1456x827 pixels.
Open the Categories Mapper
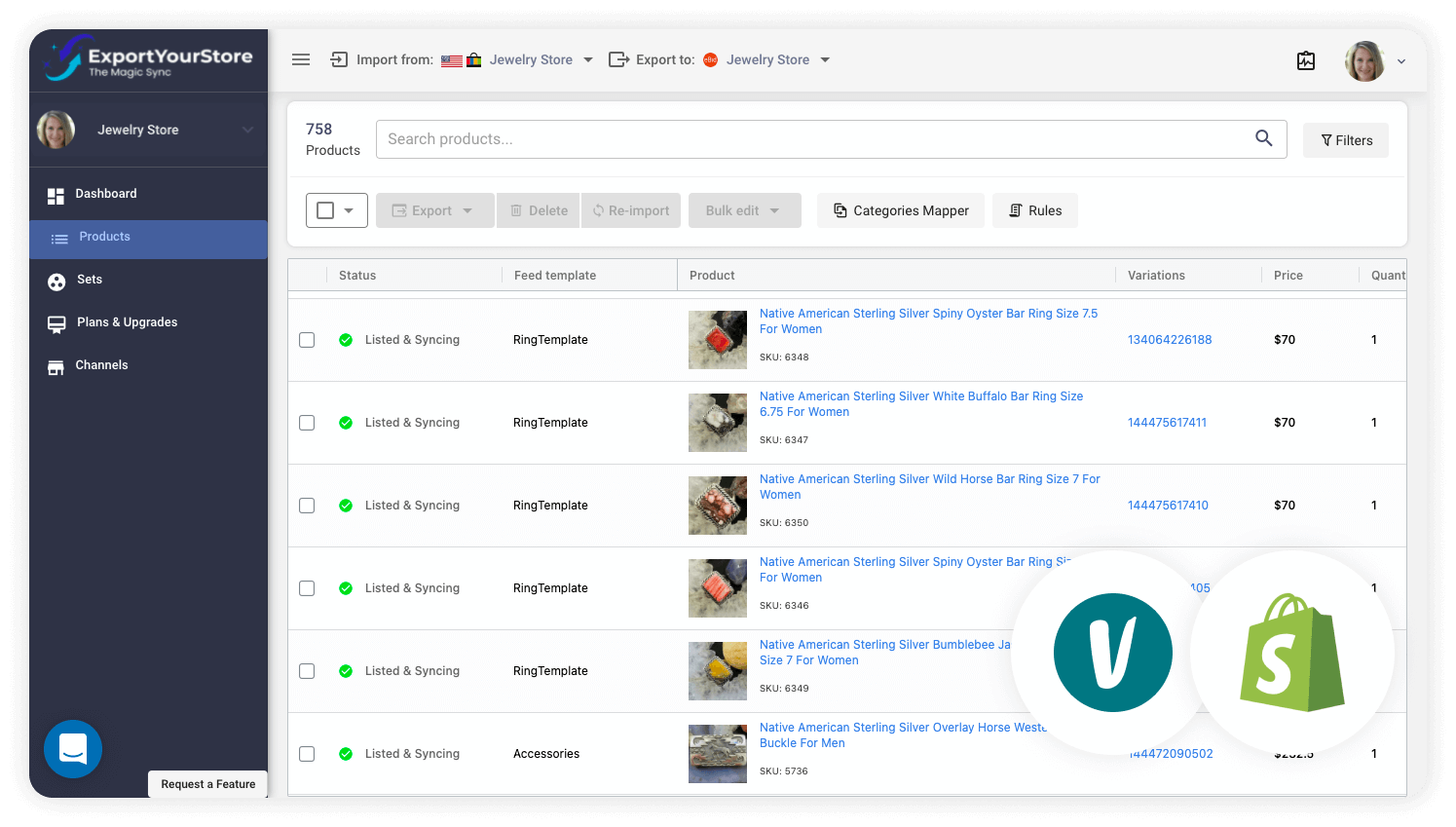coord(900,210)
